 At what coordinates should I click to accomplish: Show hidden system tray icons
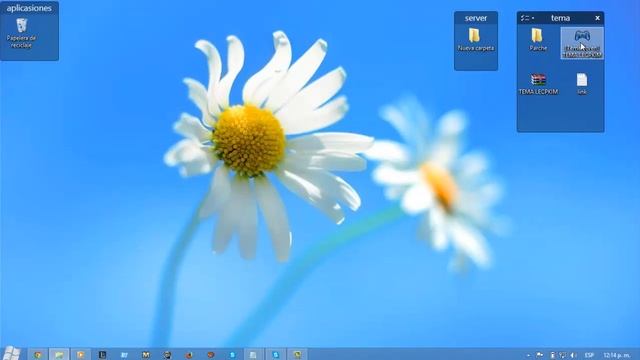pyautogui.click(x=529, y=356)
